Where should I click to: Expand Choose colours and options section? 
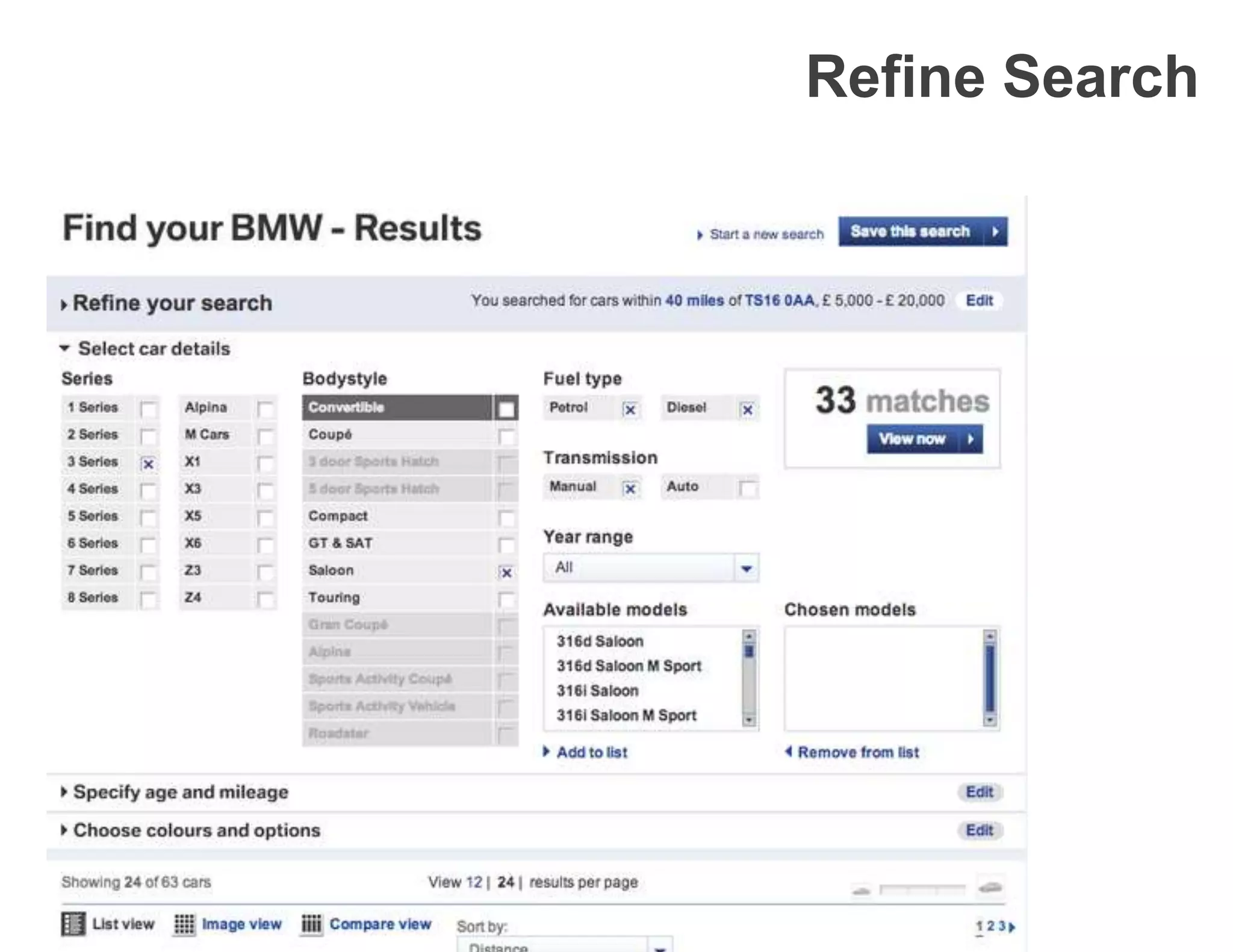click(190, 830)
